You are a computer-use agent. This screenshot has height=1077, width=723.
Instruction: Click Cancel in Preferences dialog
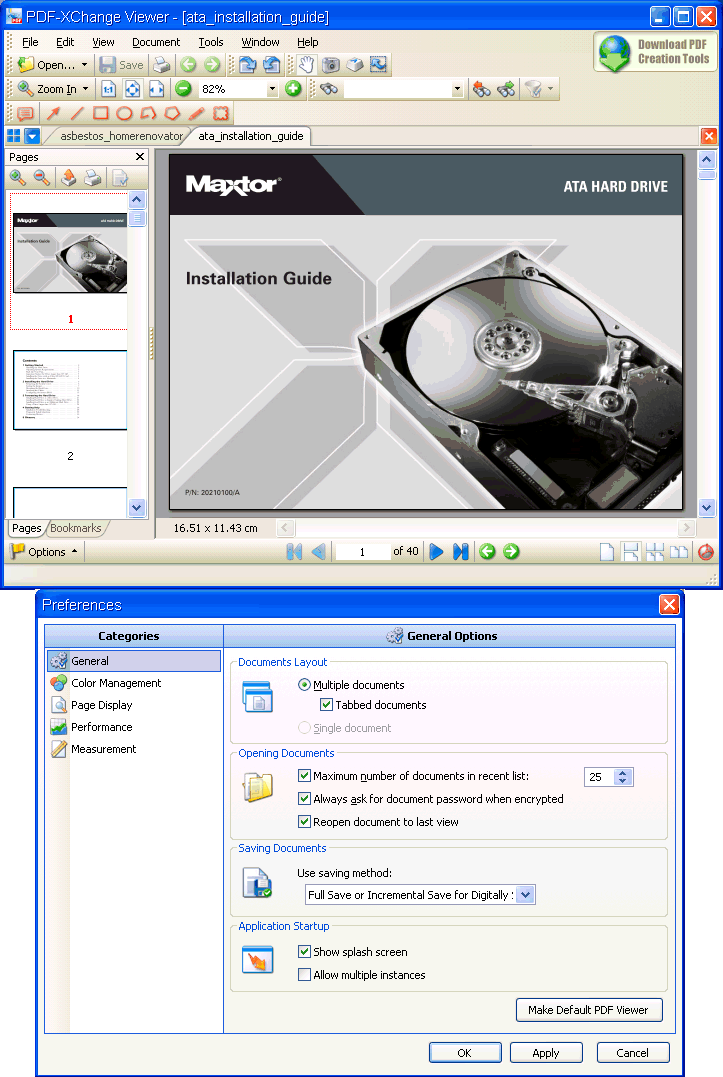point(632,1053)
